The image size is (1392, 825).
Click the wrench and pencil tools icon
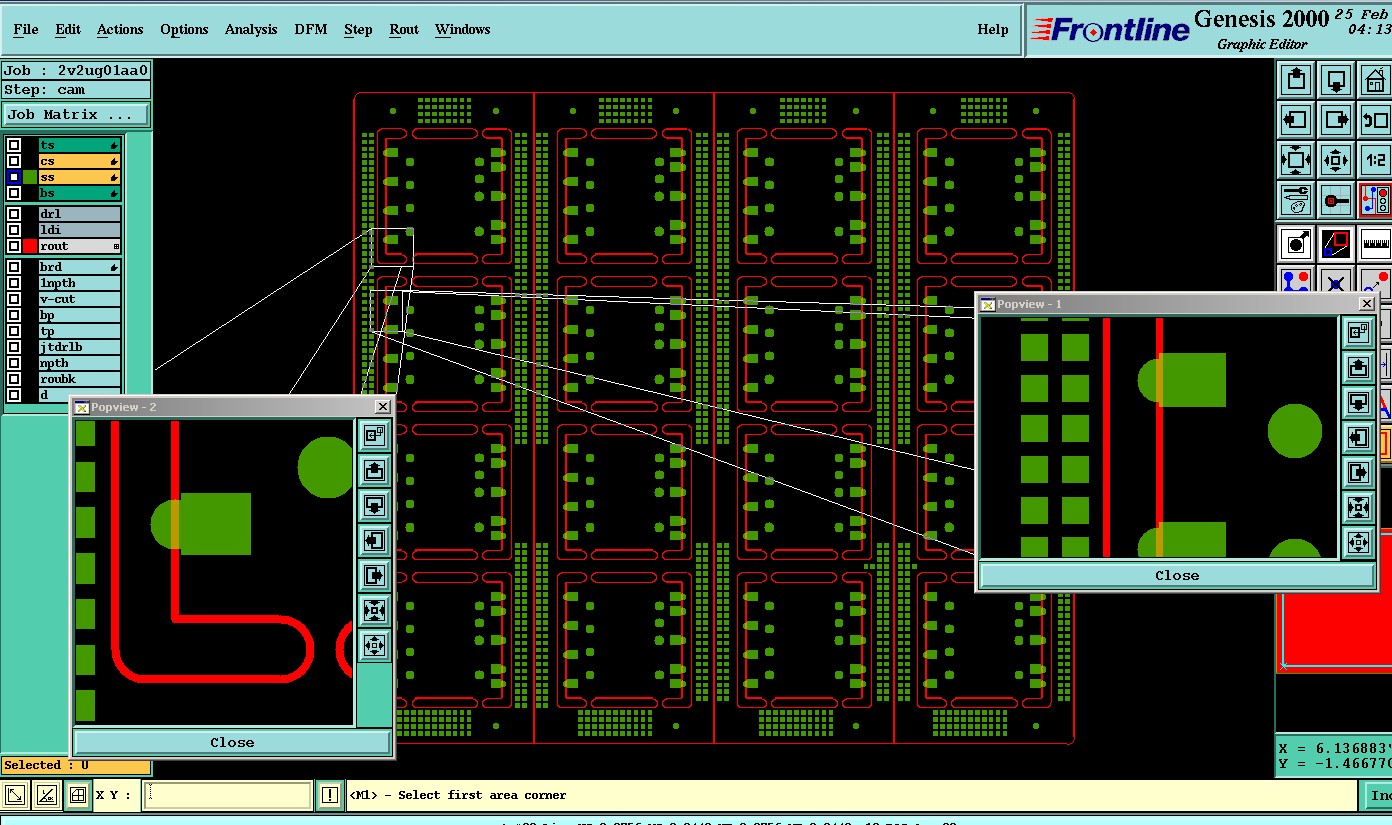pyautogui.click(x=1296, y=200)
